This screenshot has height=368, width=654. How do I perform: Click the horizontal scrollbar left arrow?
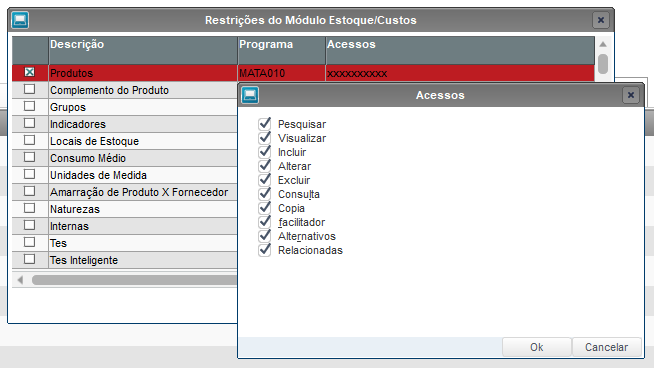pyautogui.click(x=20, y=280)
